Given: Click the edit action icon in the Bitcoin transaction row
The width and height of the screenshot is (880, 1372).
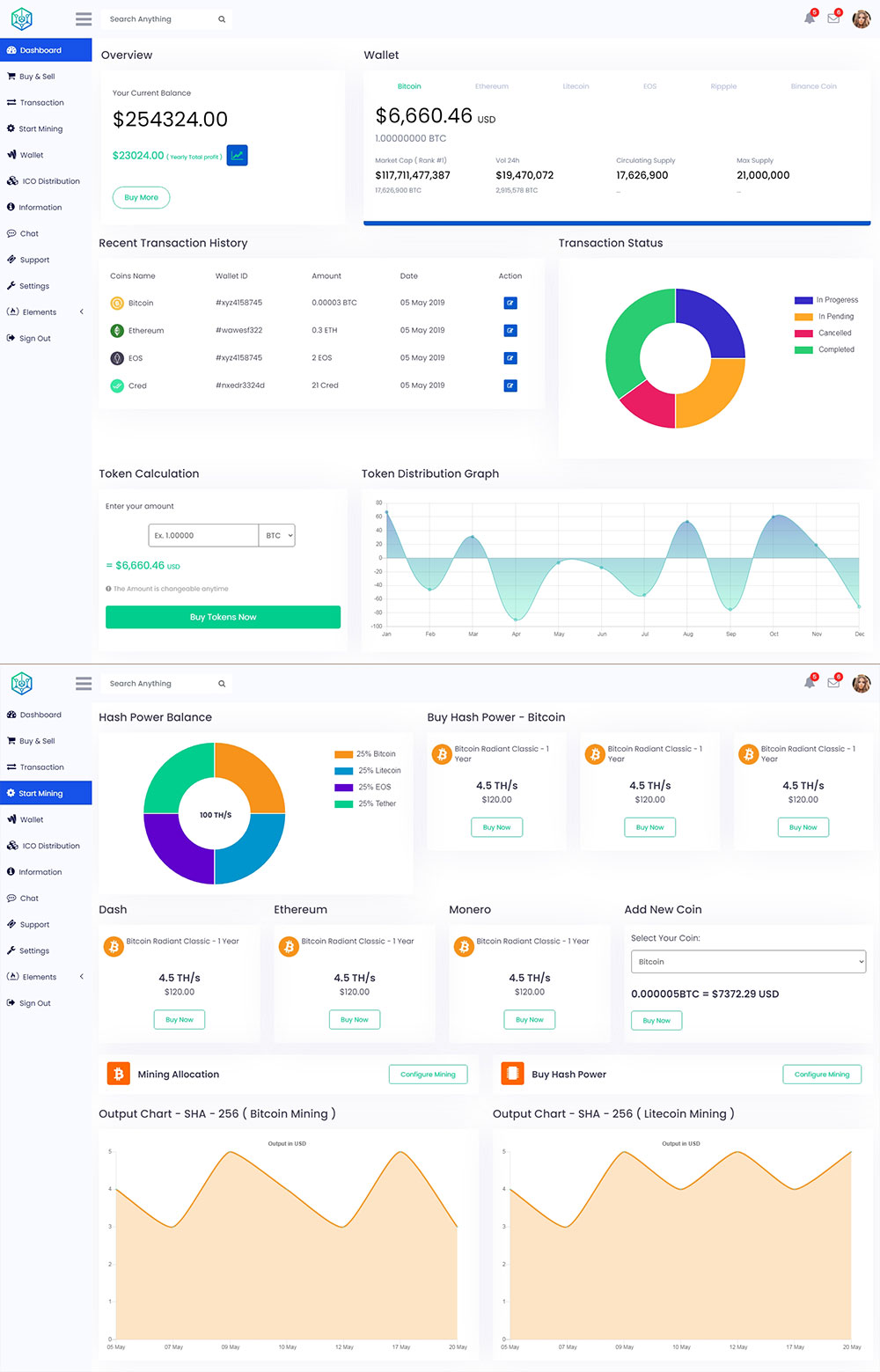Looking at the screenshot, I should pos(510,303).
